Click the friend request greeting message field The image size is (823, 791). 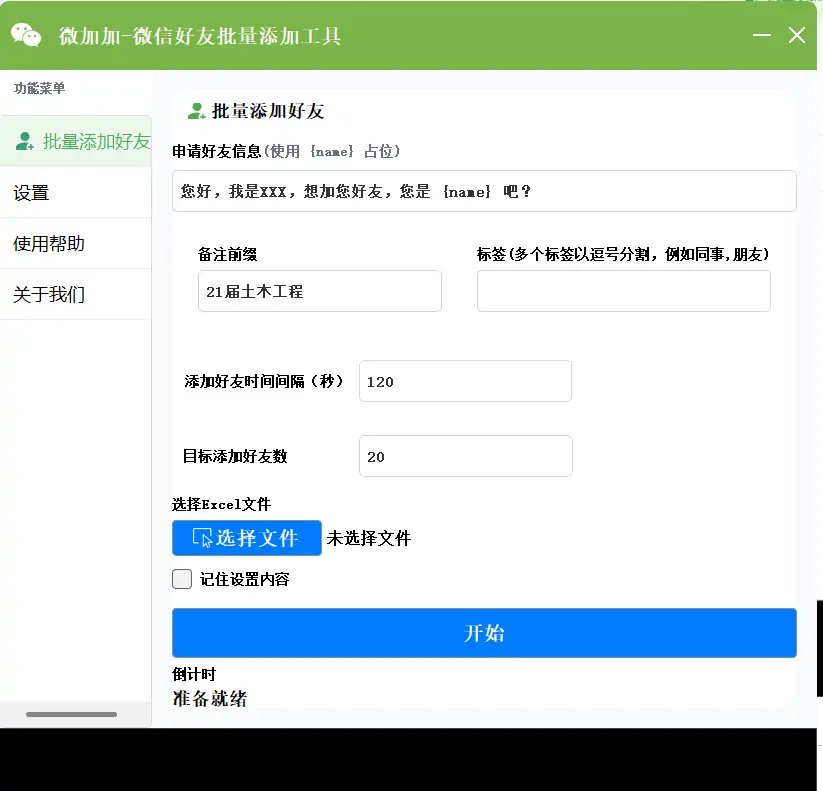point(483,191)
